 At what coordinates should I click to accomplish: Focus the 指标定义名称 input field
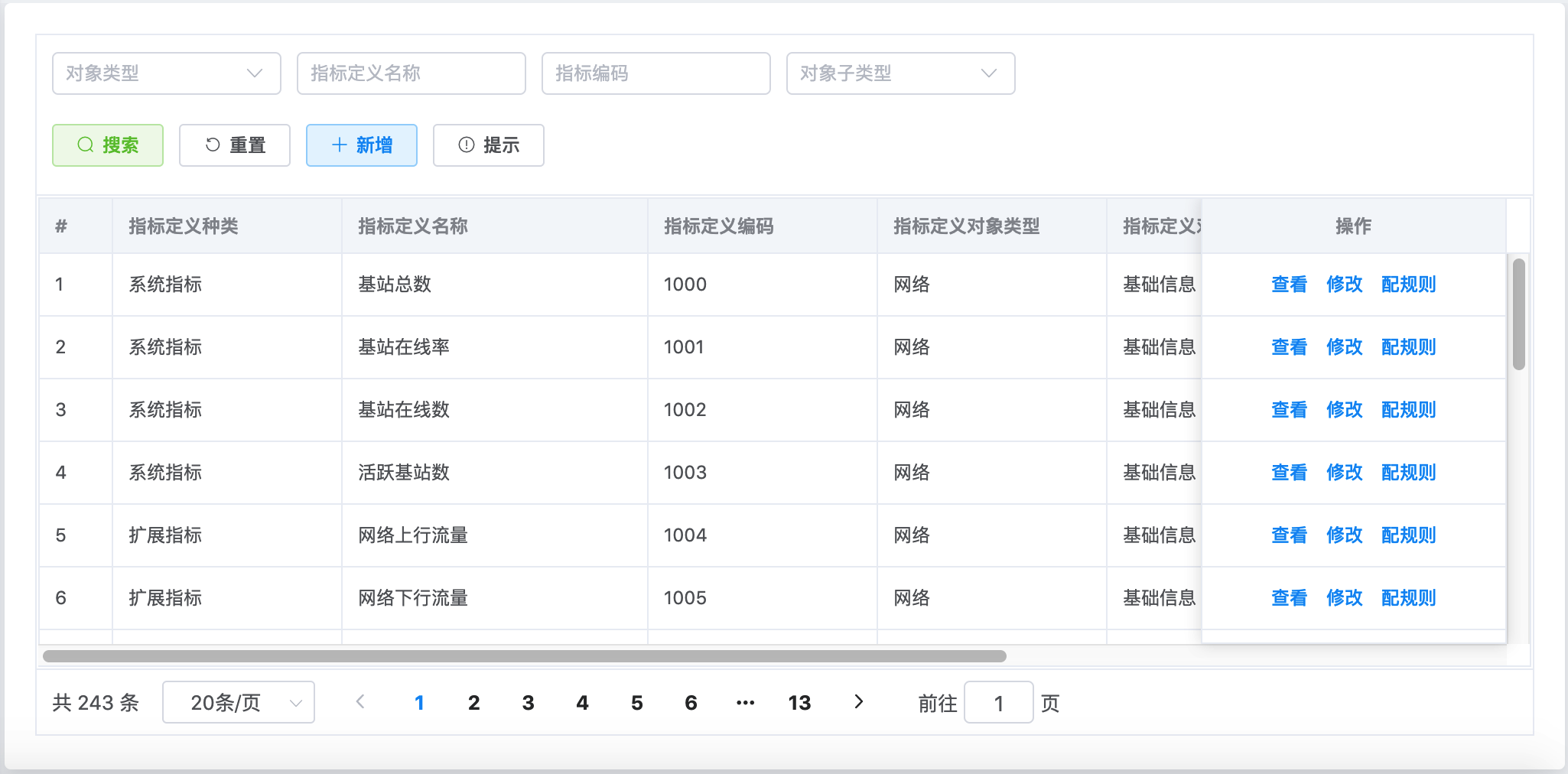click(x=412, y=73)
